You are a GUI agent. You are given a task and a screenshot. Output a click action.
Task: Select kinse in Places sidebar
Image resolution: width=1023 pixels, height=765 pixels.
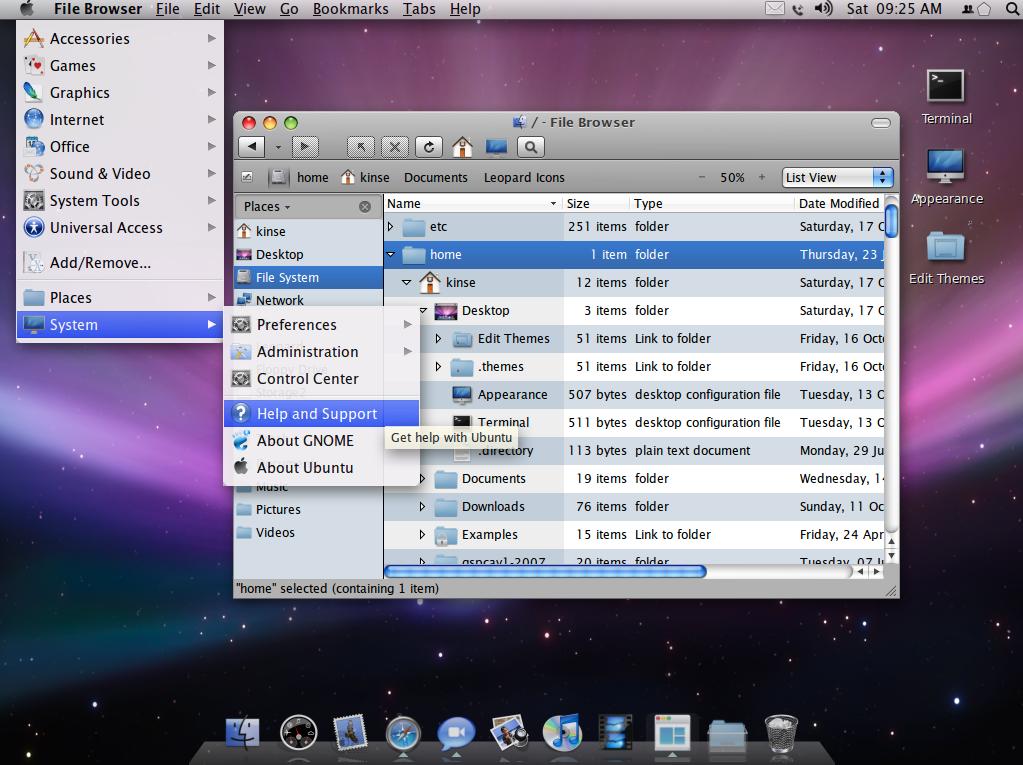(309, 231)
